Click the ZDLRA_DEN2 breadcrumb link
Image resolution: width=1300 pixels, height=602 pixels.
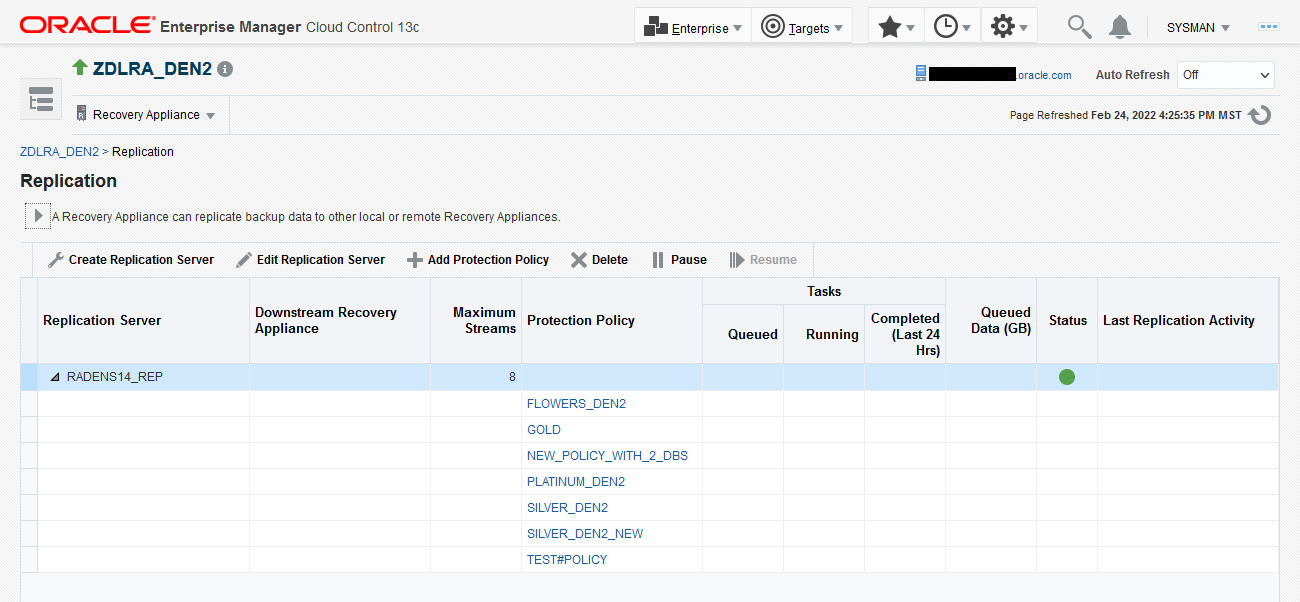tap(59, 152)
